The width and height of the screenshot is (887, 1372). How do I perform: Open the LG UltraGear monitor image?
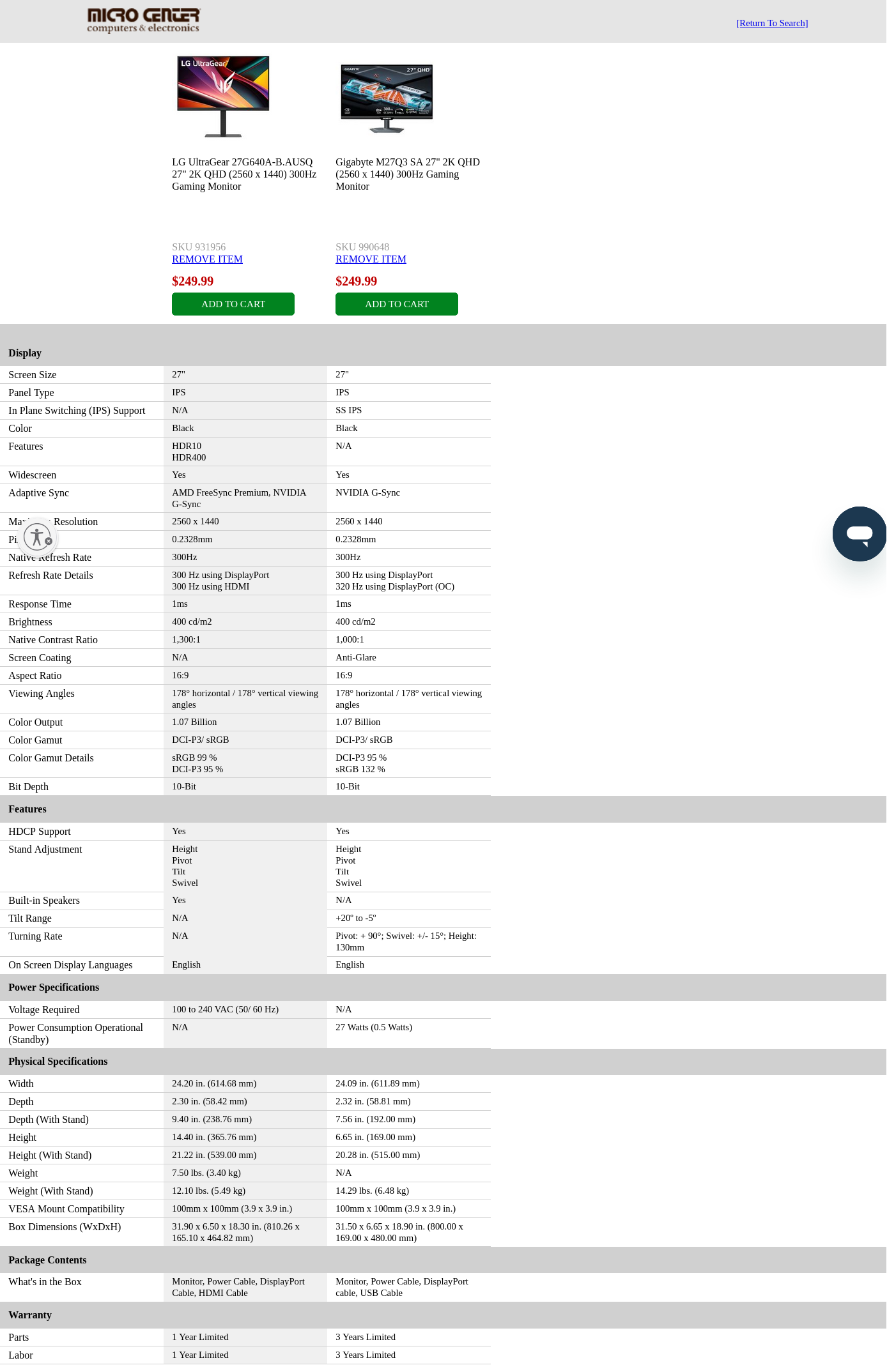[223, 96]
